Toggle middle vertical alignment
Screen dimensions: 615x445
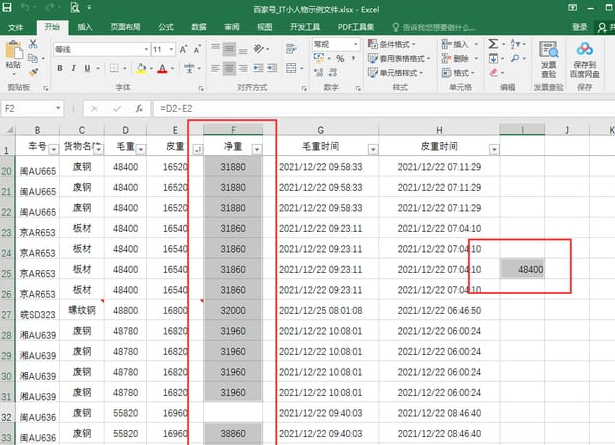pos(229,49)
